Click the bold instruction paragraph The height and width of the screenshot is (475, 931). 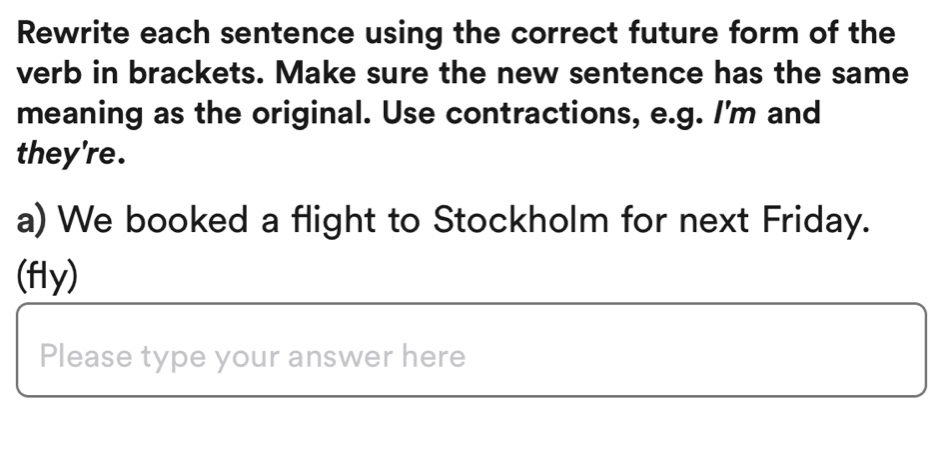460,92
